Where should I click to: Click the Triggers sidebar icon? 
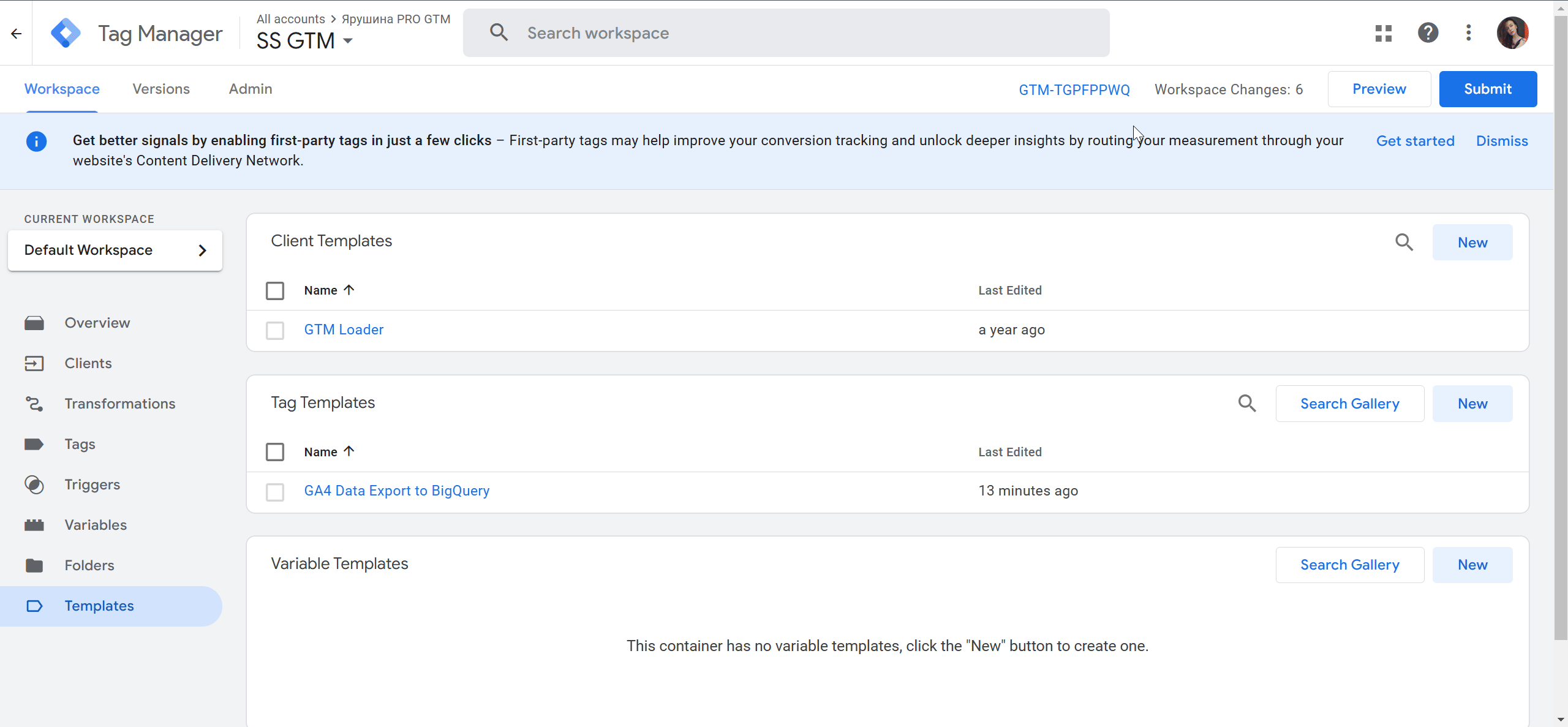[34, 484]
